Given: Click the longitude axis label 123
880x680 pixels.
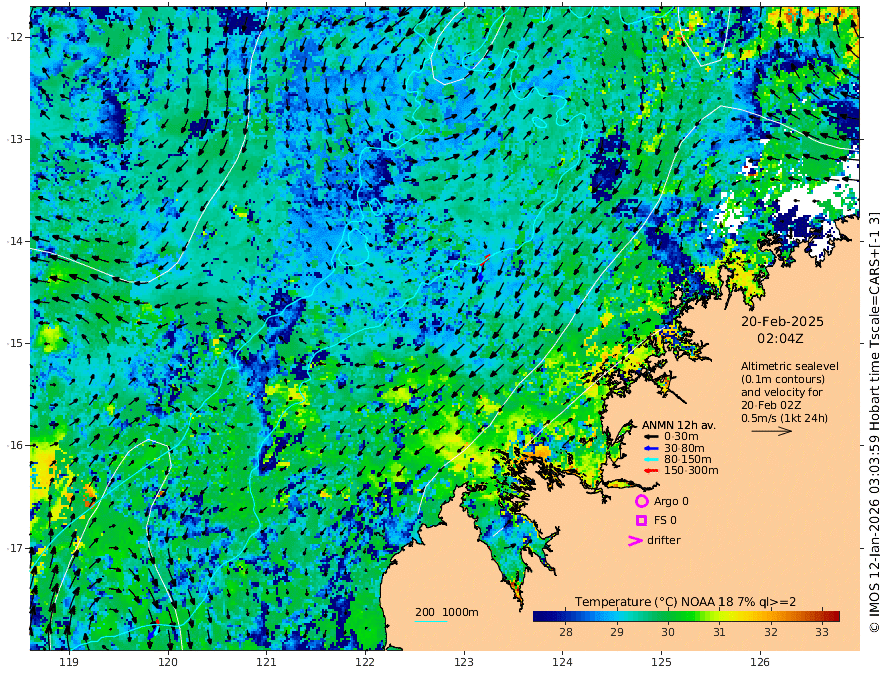Looking at the screenshot, I should pyautogui.click(x=464, y=663).
